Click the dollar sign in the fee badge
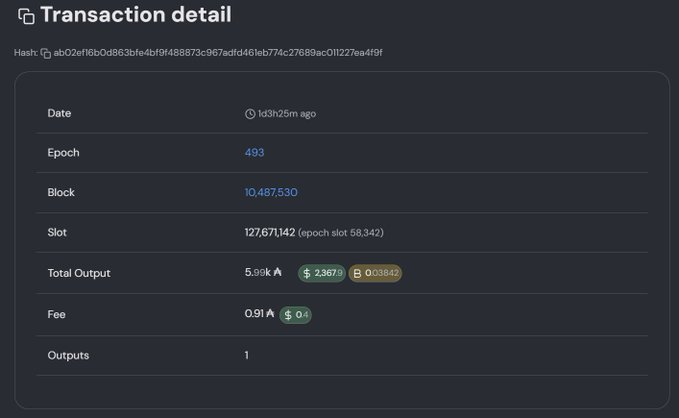The image size is (679, 418). 288,315
